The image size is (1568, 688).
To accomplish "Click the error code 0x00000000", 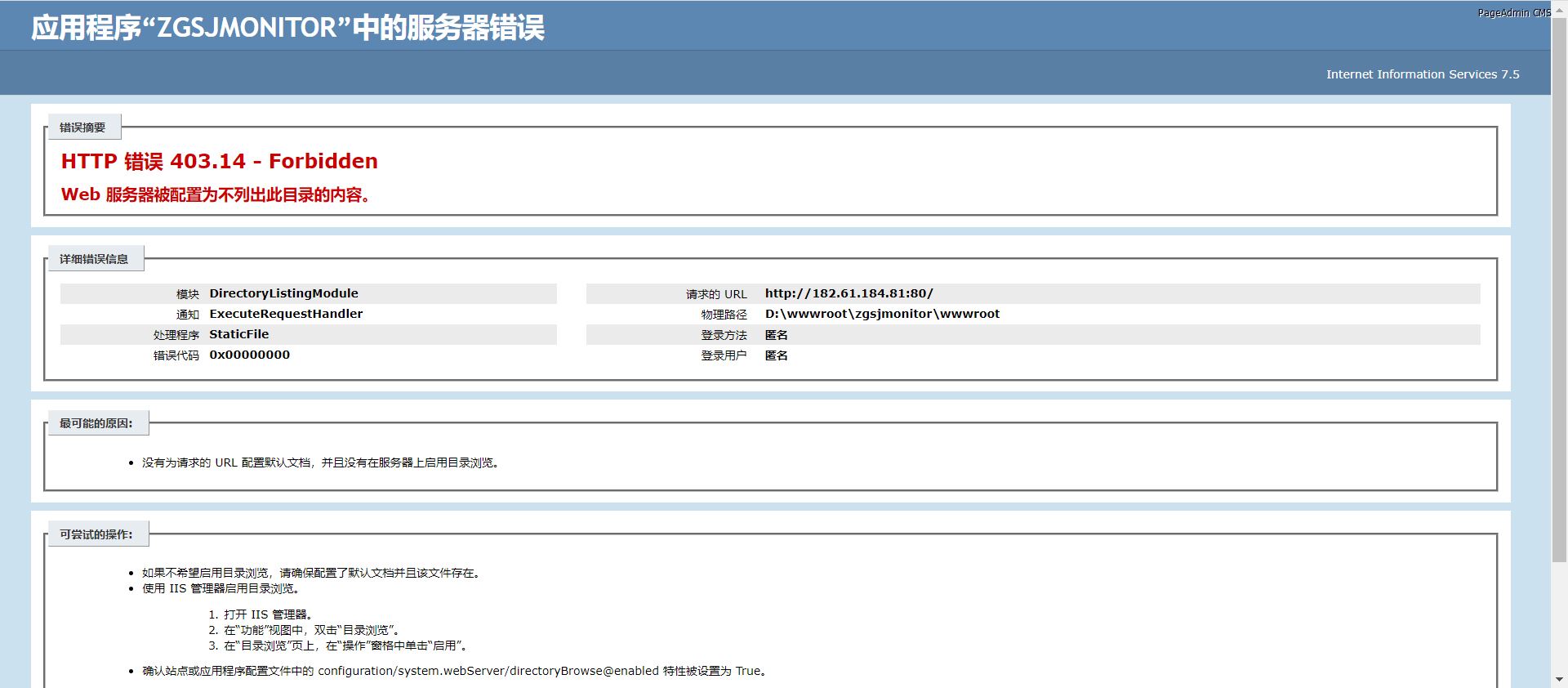I will point(249,355).
